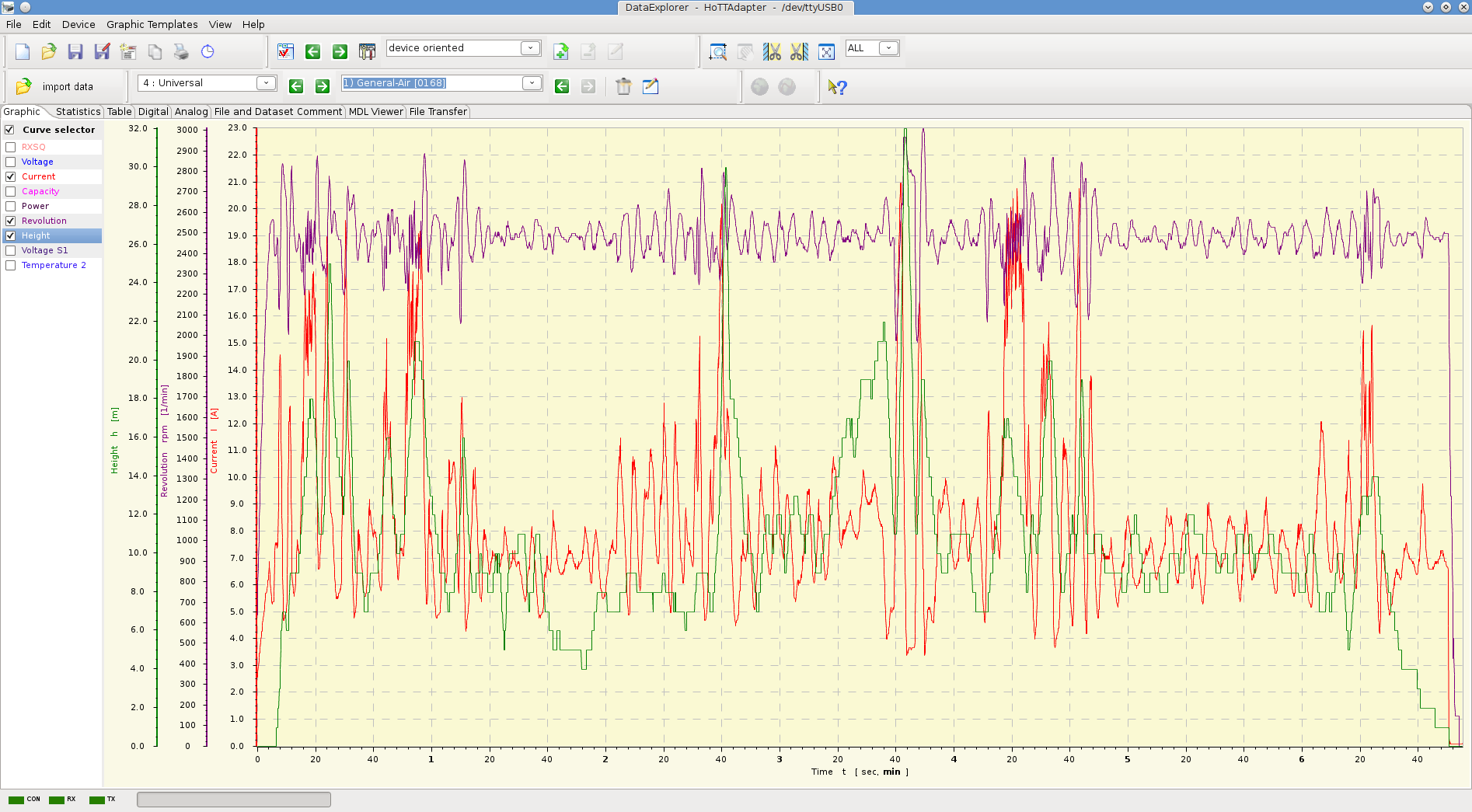The width and height of the screenshot is (1472, 812).
Task: Open the File Transfer tab
Action: (438, 112)
